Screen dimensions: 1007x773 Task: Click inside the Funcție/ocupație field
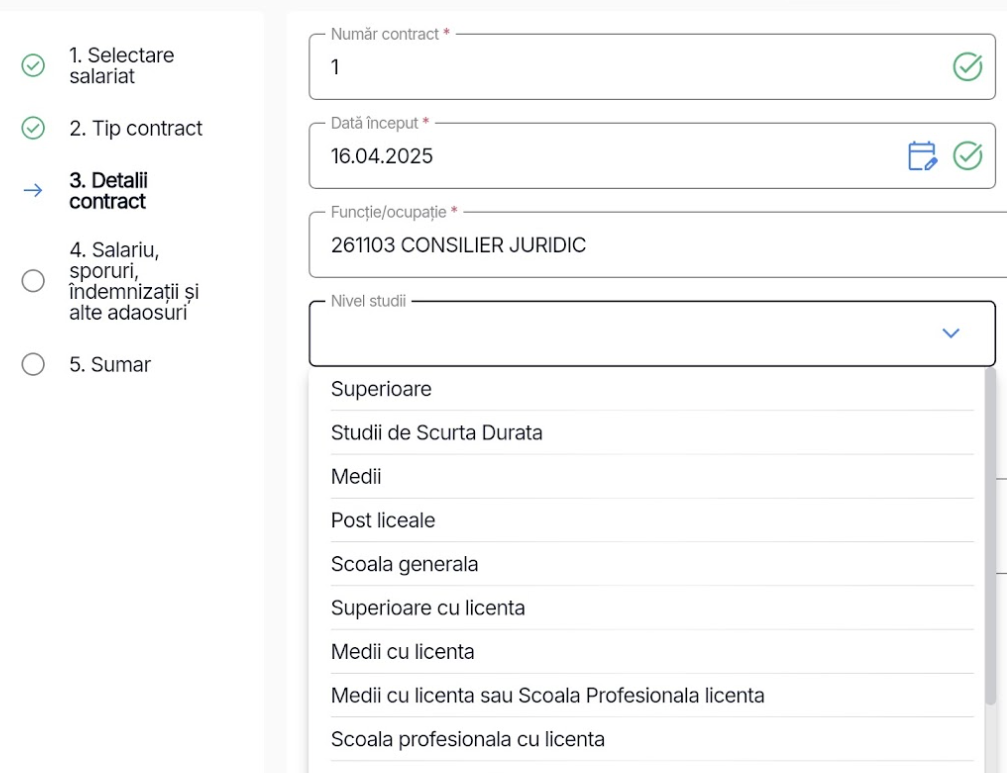[658, 245]
